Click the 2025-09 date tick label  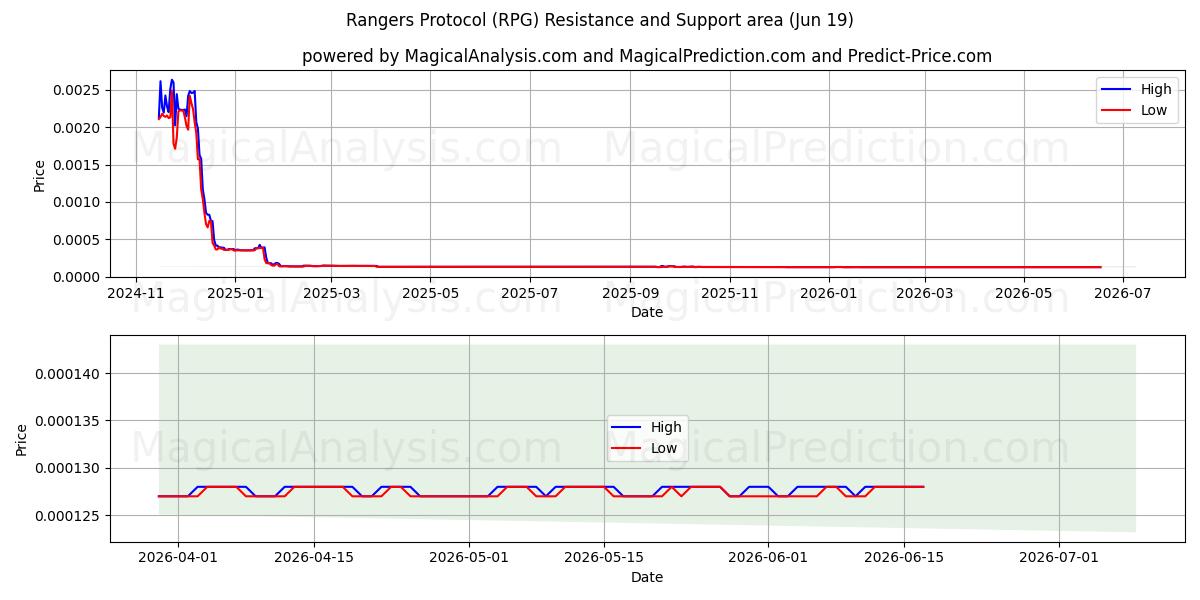629,293
